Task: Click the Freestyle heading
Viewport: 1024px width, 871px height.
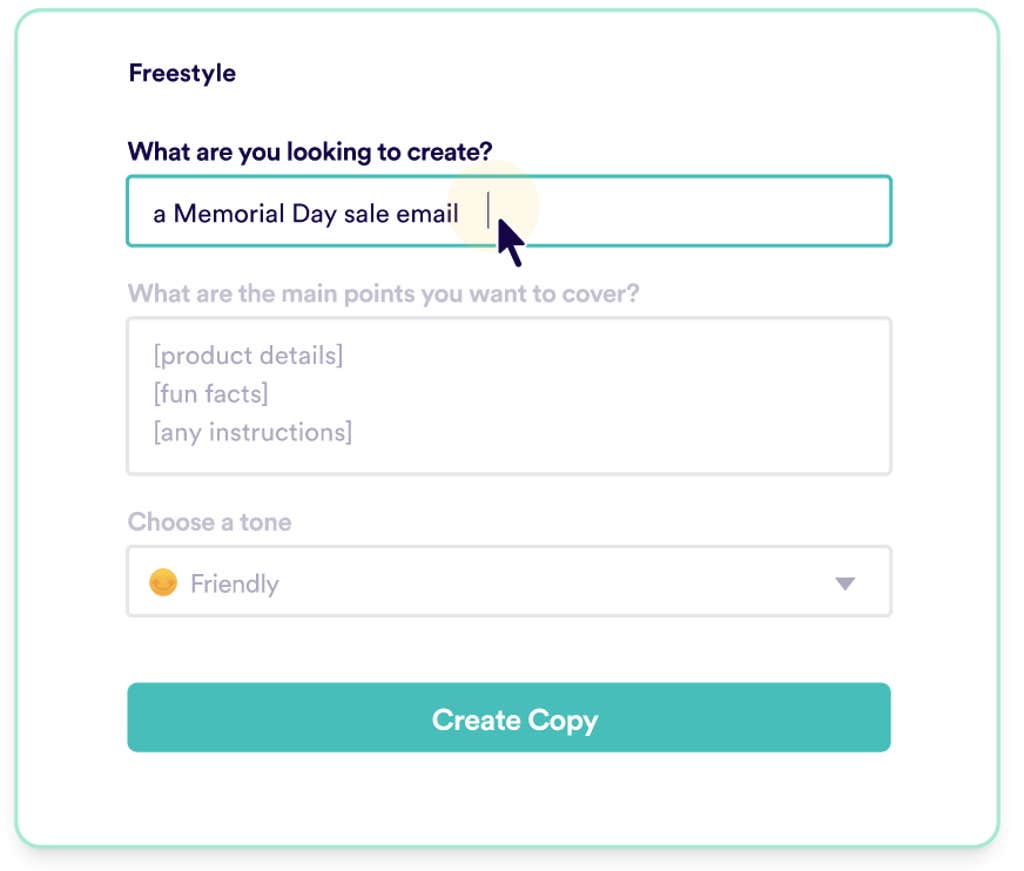Action: [182, 73]
